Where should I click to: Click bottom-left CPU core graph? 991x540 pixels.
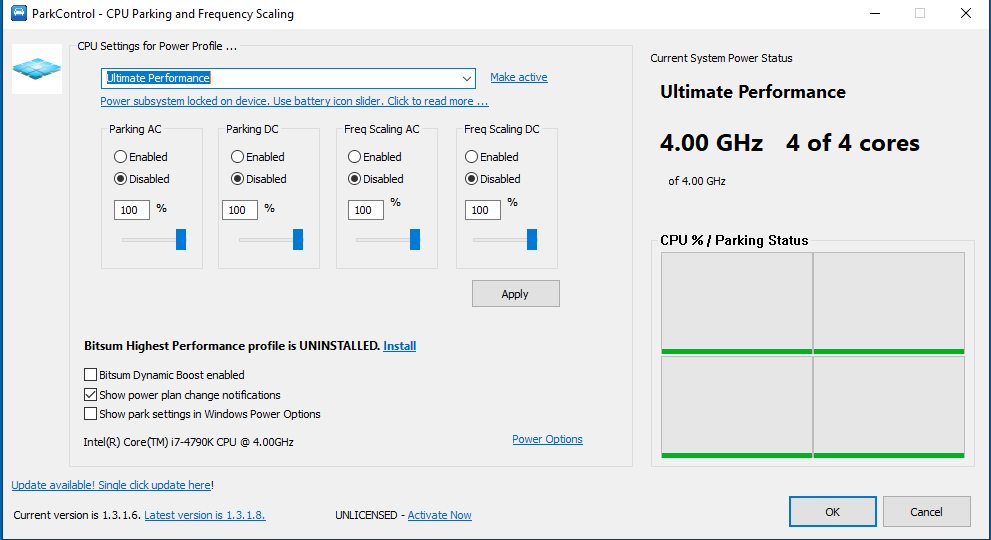[x=737, y=407]
